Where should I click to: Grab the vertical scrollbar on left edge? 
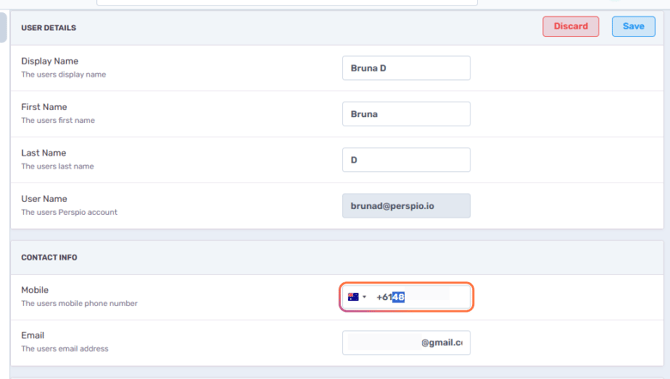pos(3,27)
